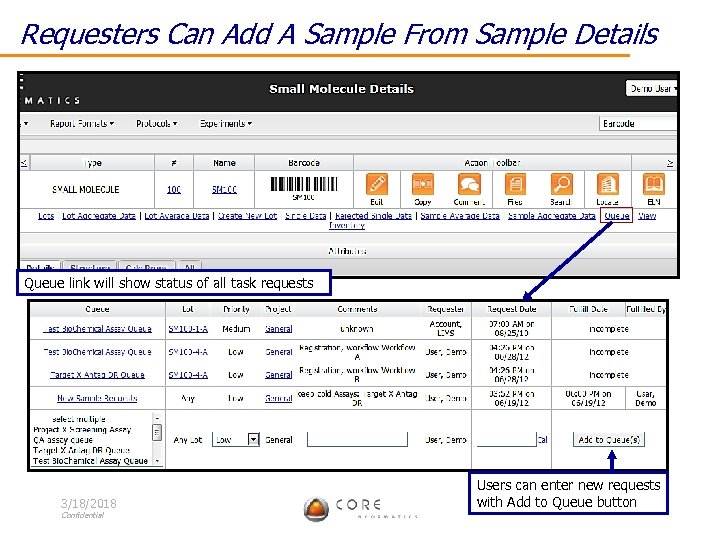This screenshot has width=720, height=540.
Task: Click the Comments text input field
Action: point(357,439)
